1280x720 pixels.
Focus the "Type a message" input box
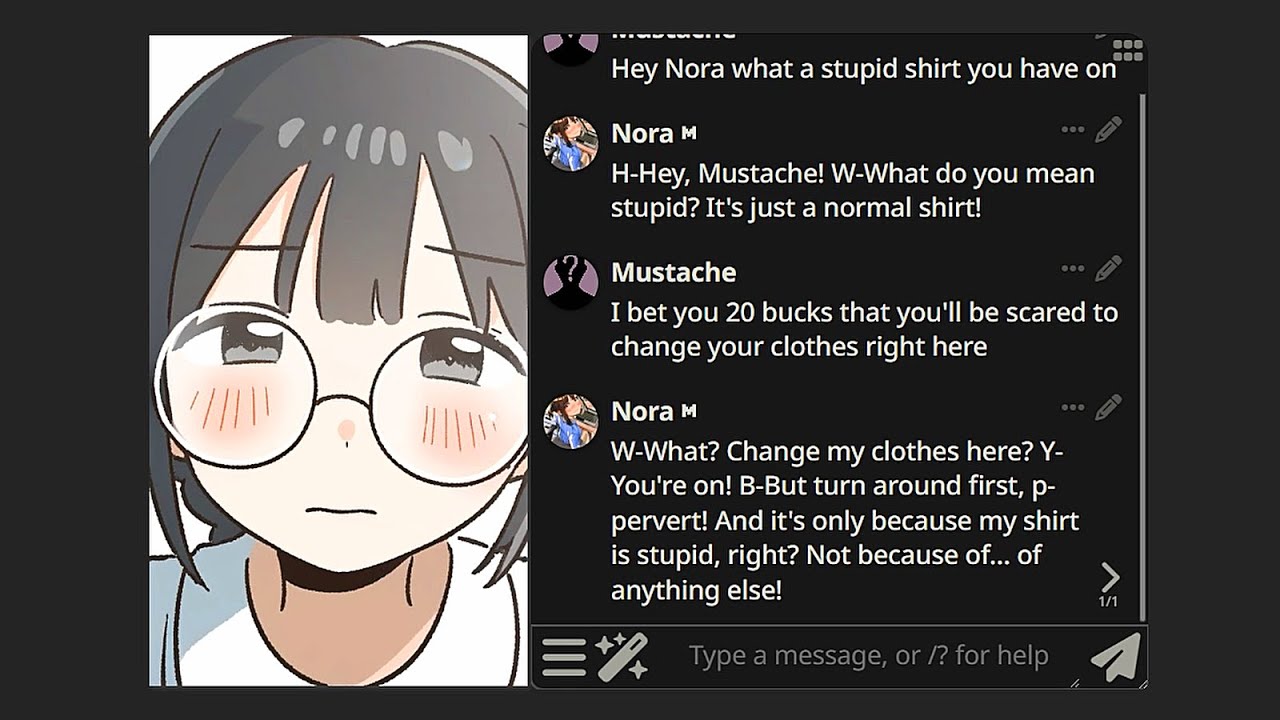point(868,656)
